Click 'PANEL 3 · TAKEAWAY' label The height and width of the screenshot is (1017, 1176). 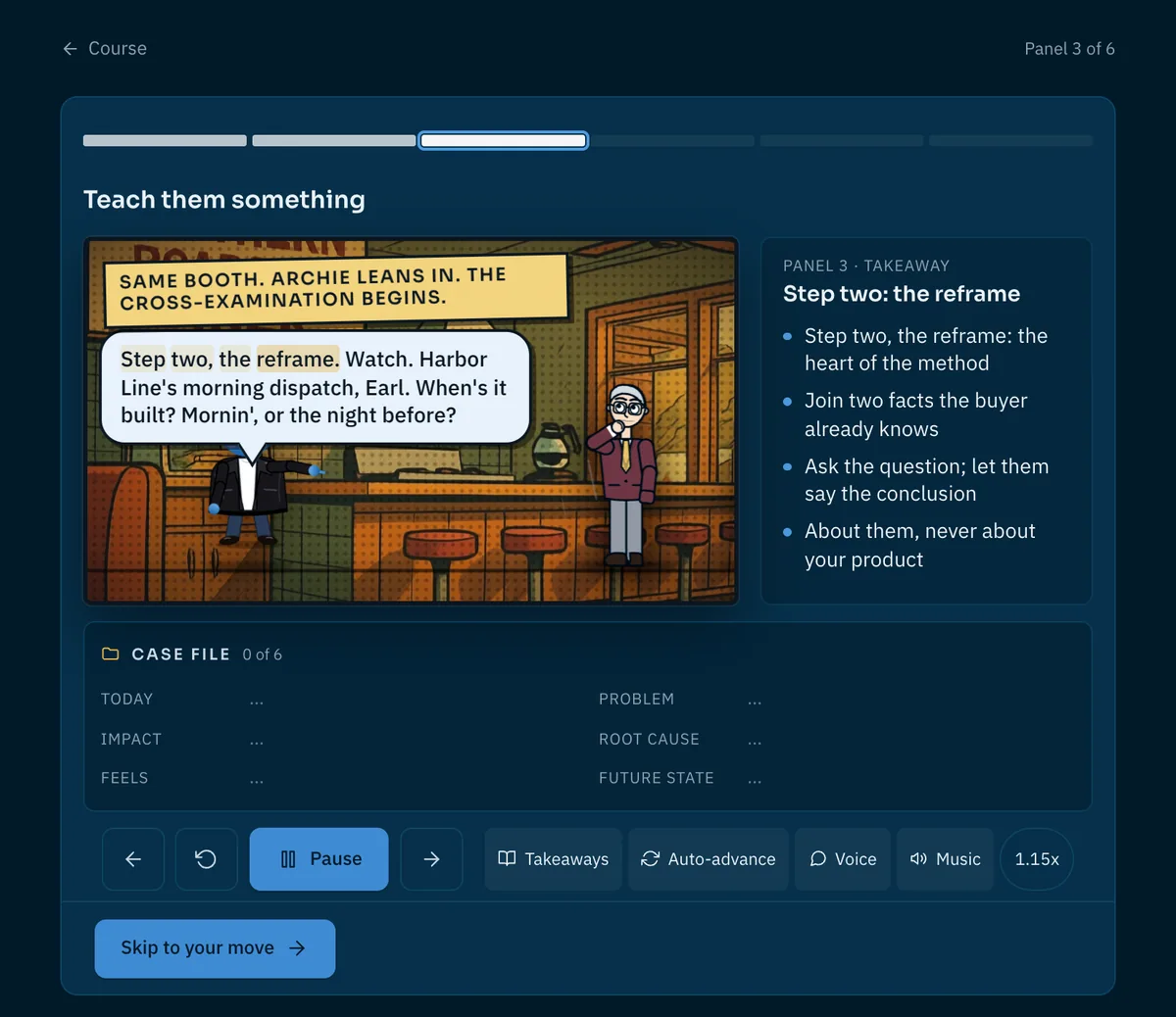pos(866,266)
